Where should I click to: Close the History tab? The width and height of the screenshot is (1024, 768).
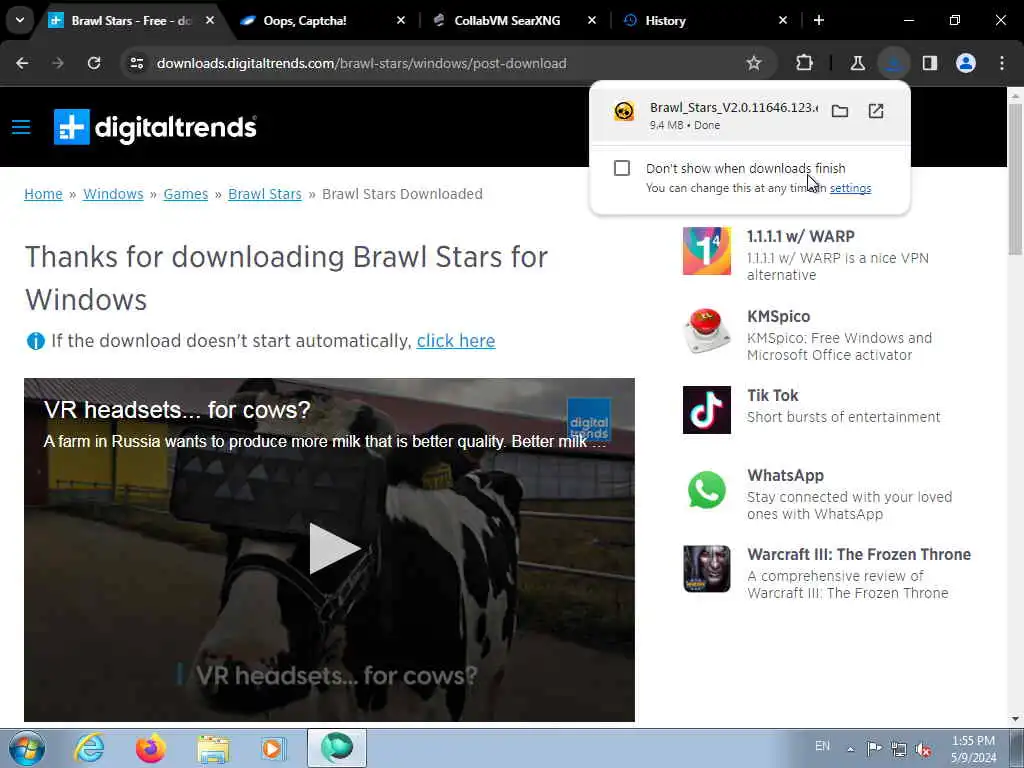coord(783,21)
